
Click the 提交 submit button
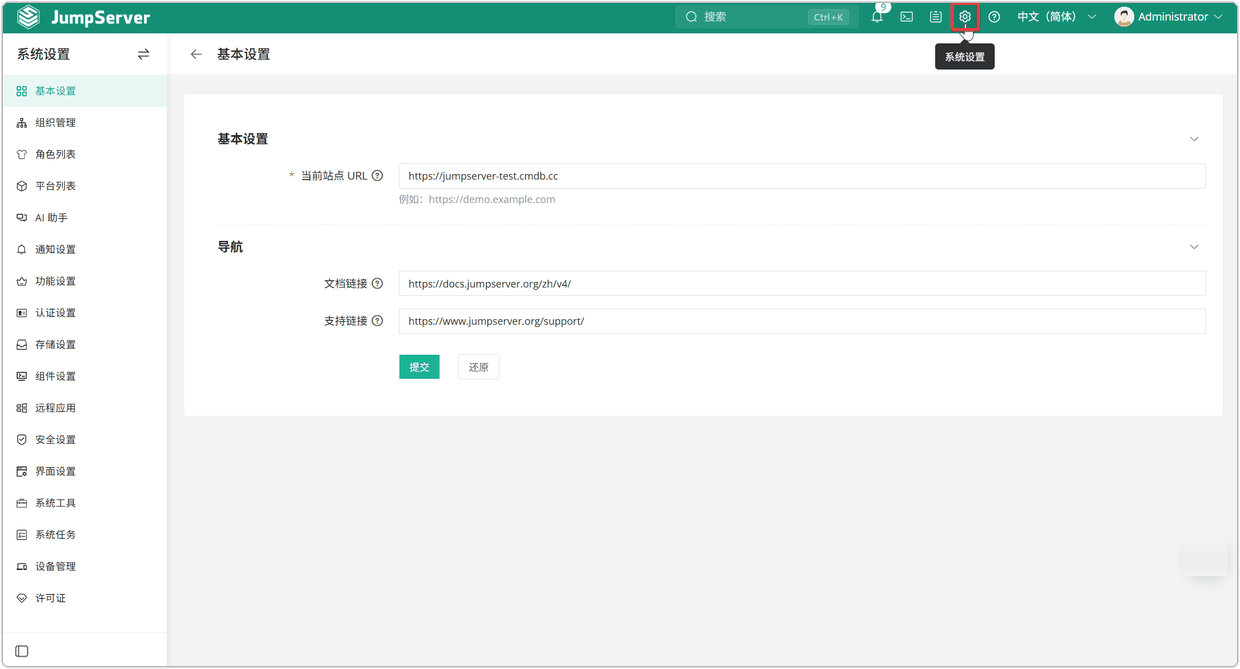coord(419,367)
